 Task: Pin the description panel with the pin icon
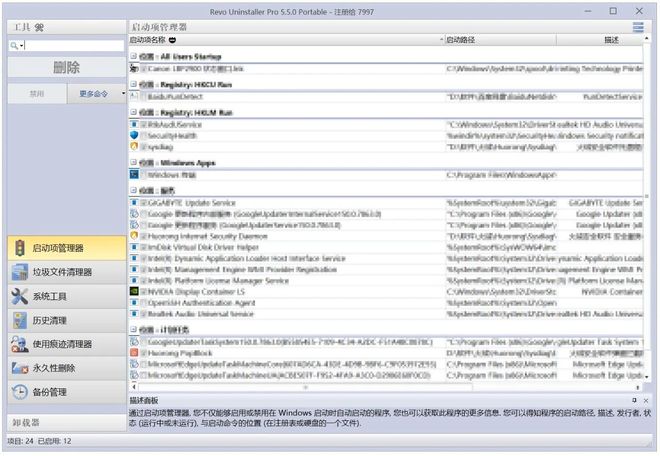[x=634, y=400]
